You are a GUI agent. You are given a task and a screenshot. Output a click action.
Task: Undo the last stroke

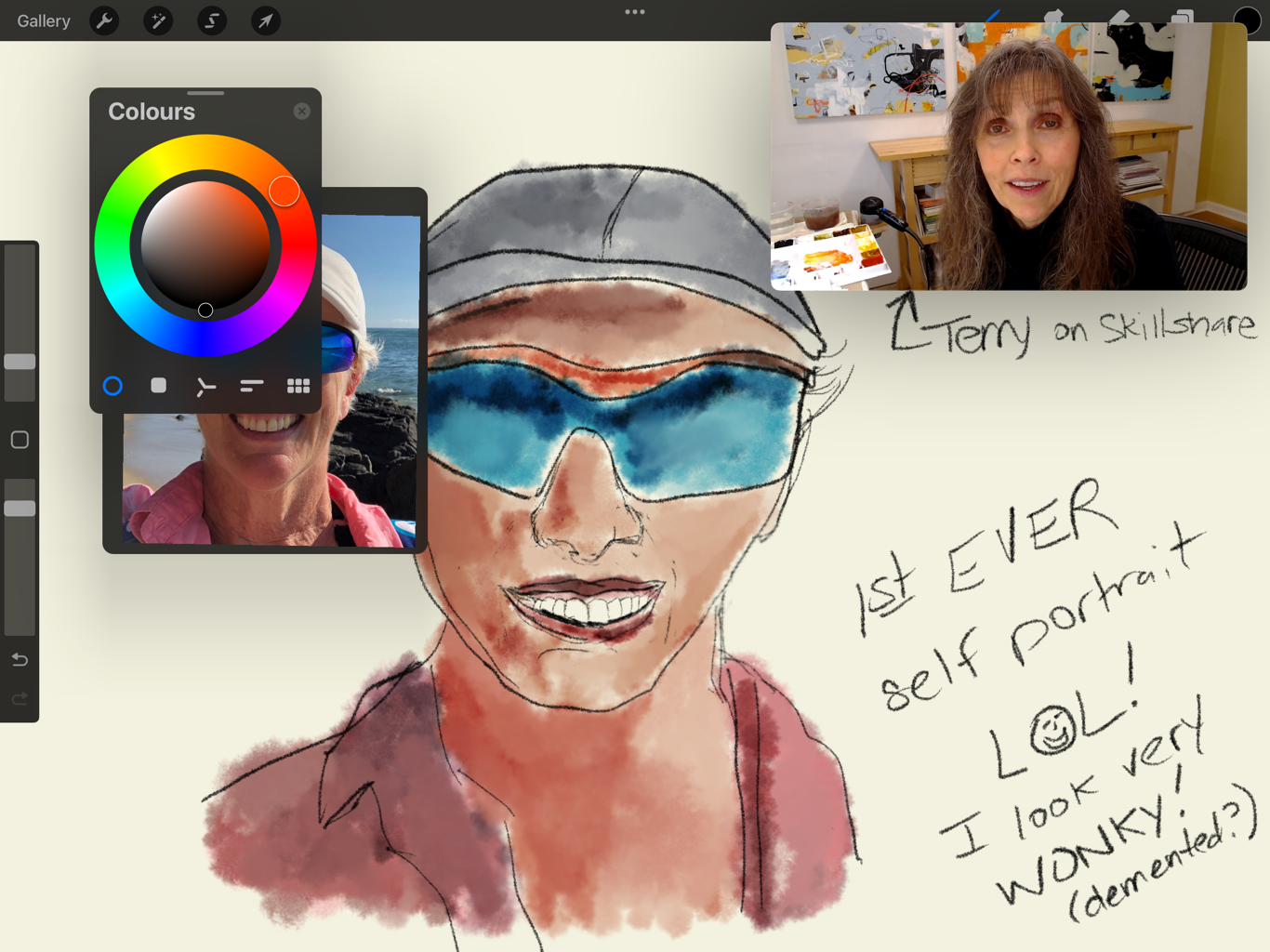pyautogui.click(x=20, y=660)
